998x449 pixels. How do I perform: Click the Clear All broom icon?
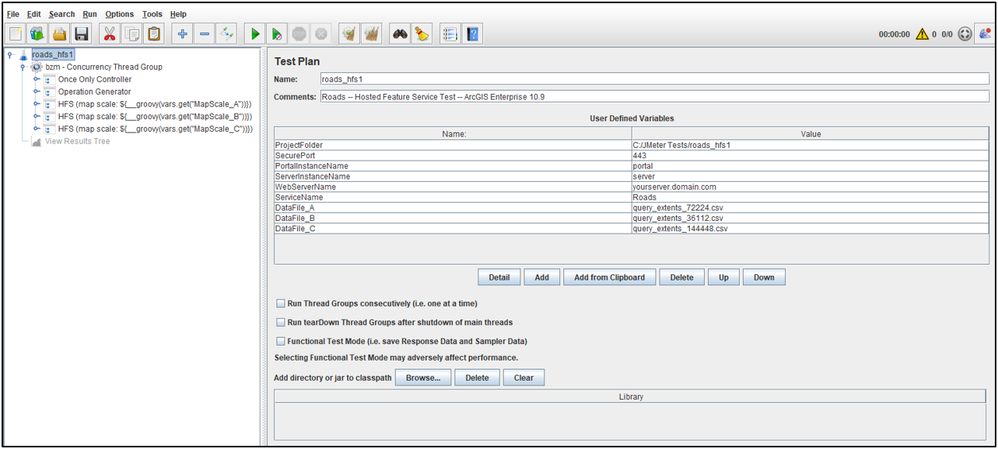click(421, 34)
